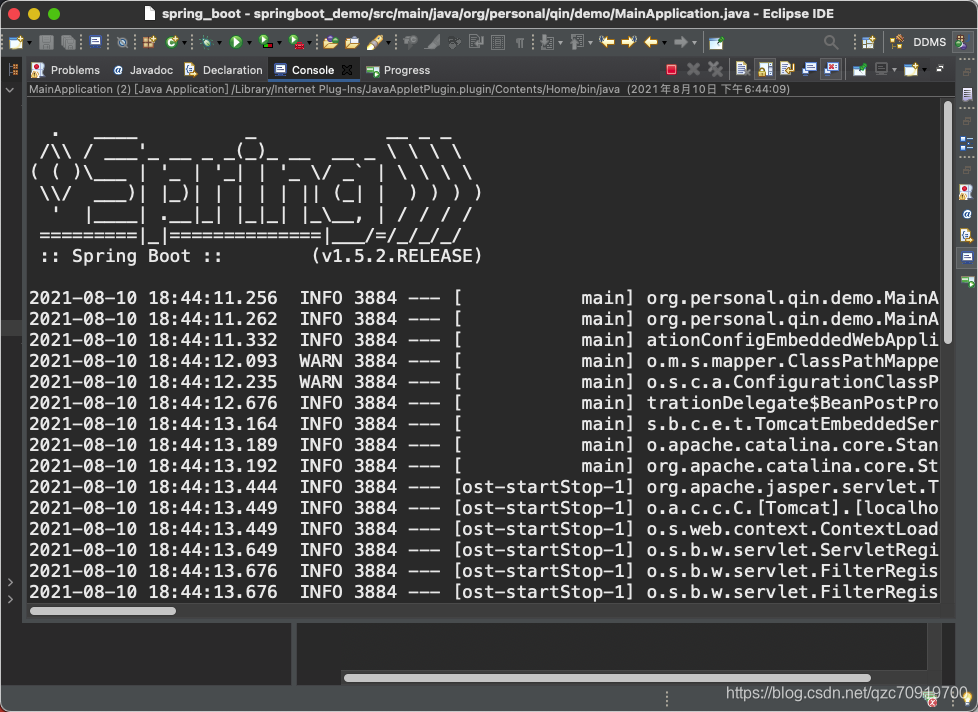Switch to the DDMS perspective

[x=929, y=42]
